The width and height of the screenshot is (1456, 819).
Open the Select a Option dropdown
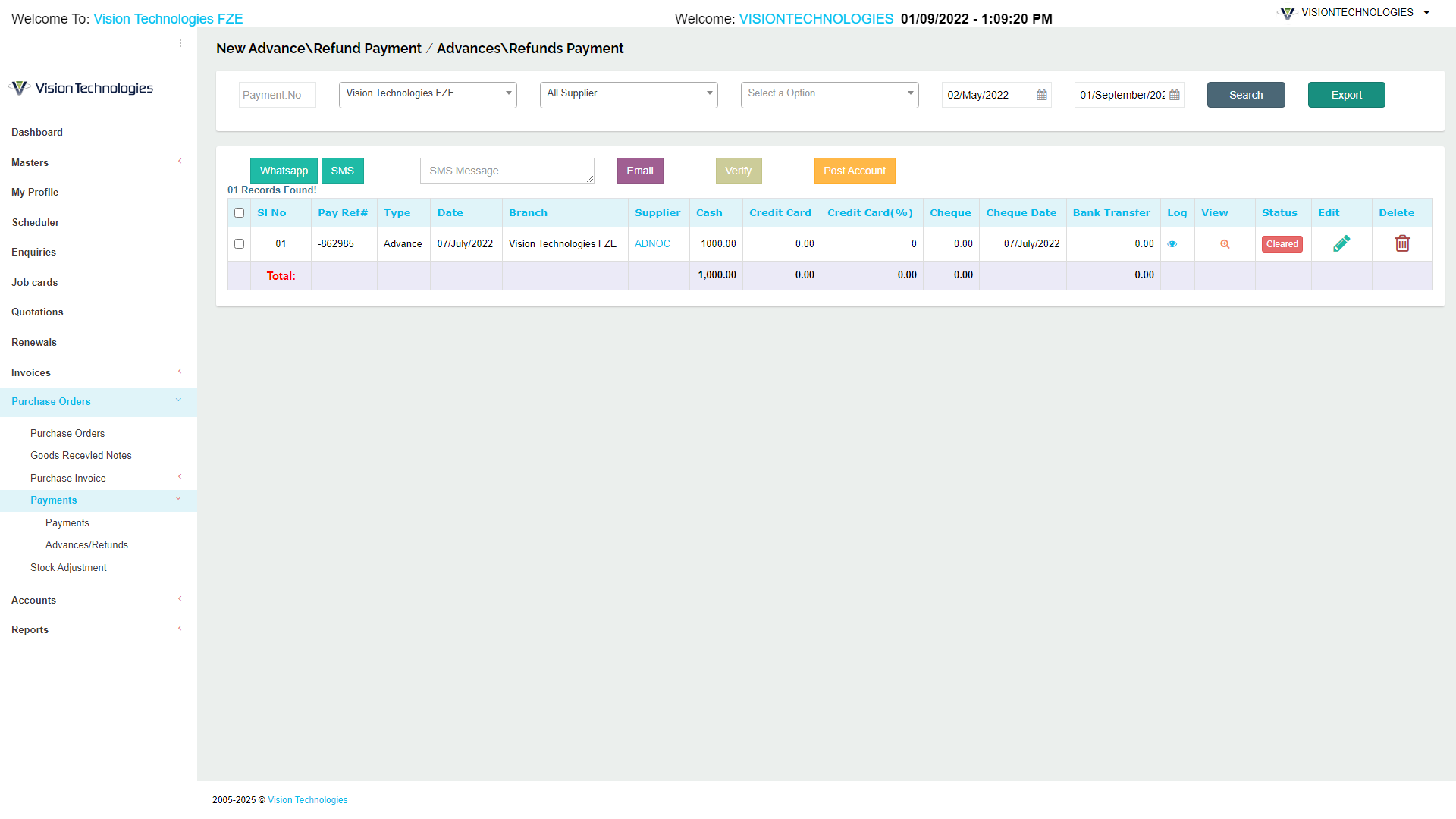coord(829,94)
